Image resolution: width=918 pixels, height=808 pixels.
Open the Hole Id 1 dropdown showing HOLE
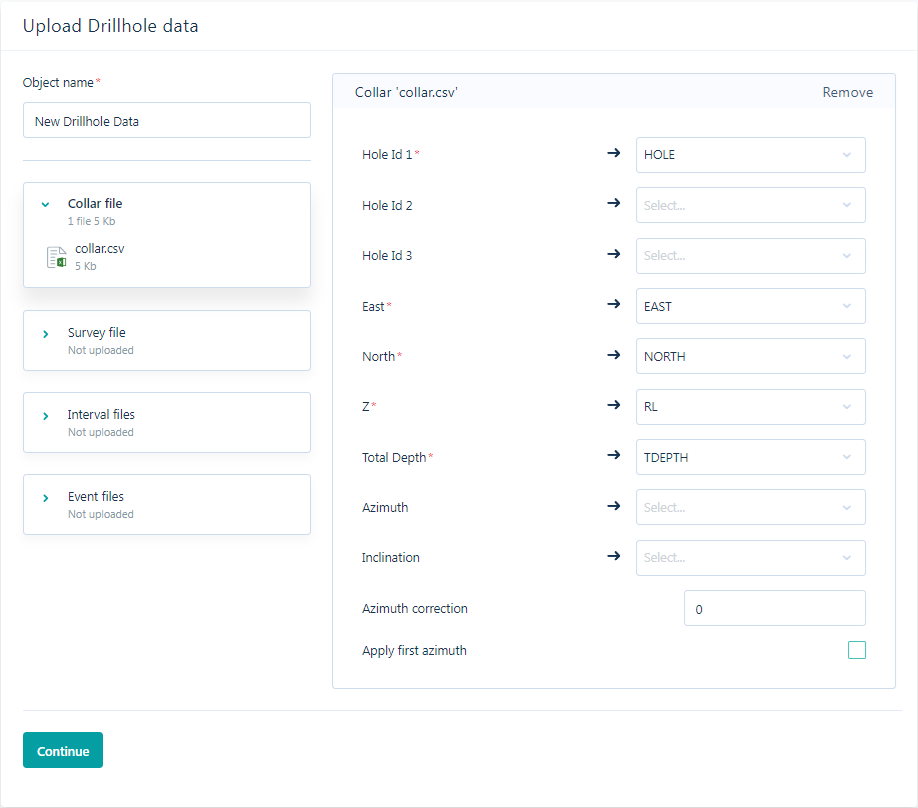[751, 155]
